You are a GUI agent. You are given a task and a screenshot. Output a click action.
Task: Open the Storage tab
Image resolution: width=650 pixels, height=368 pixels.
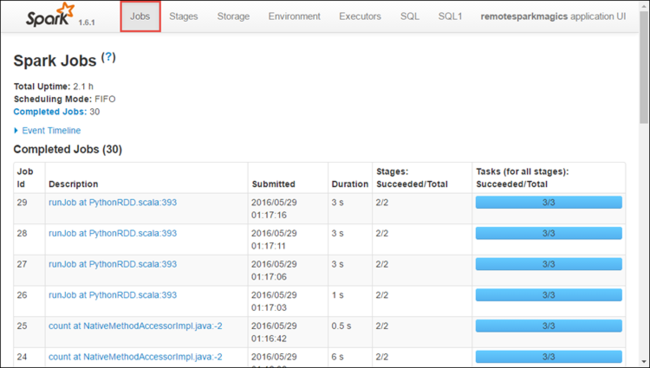pyautogui.click(x=233, y=17)
